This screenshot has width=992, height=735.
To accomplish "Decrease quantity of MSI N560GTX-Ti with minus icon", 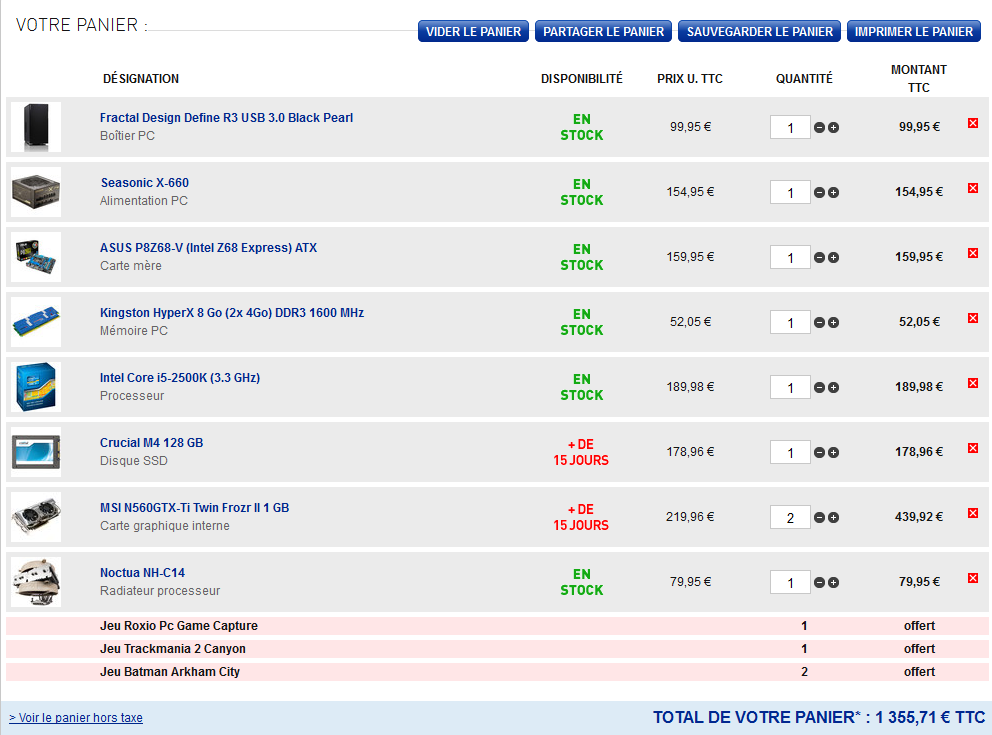I will coord(819,518).
